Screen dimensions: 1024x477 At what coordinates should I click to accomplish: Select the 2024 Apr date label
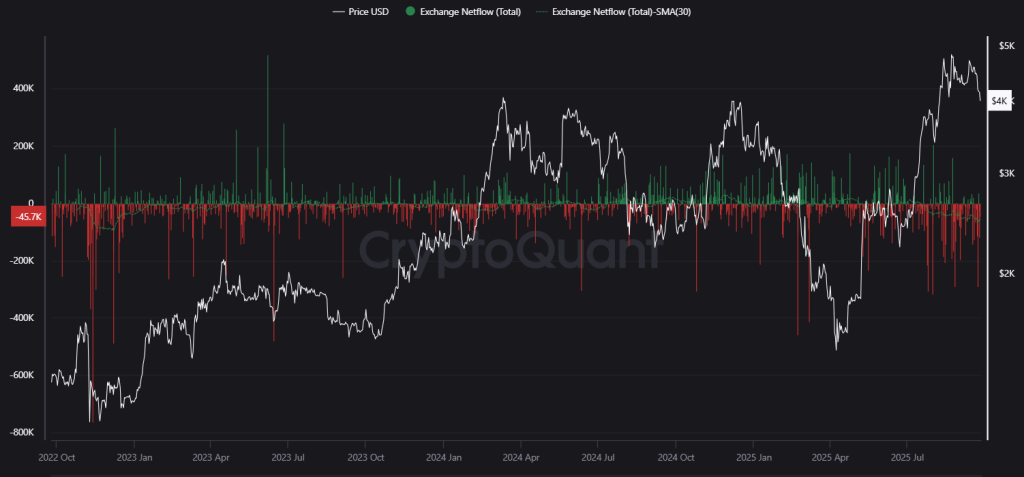519,458
